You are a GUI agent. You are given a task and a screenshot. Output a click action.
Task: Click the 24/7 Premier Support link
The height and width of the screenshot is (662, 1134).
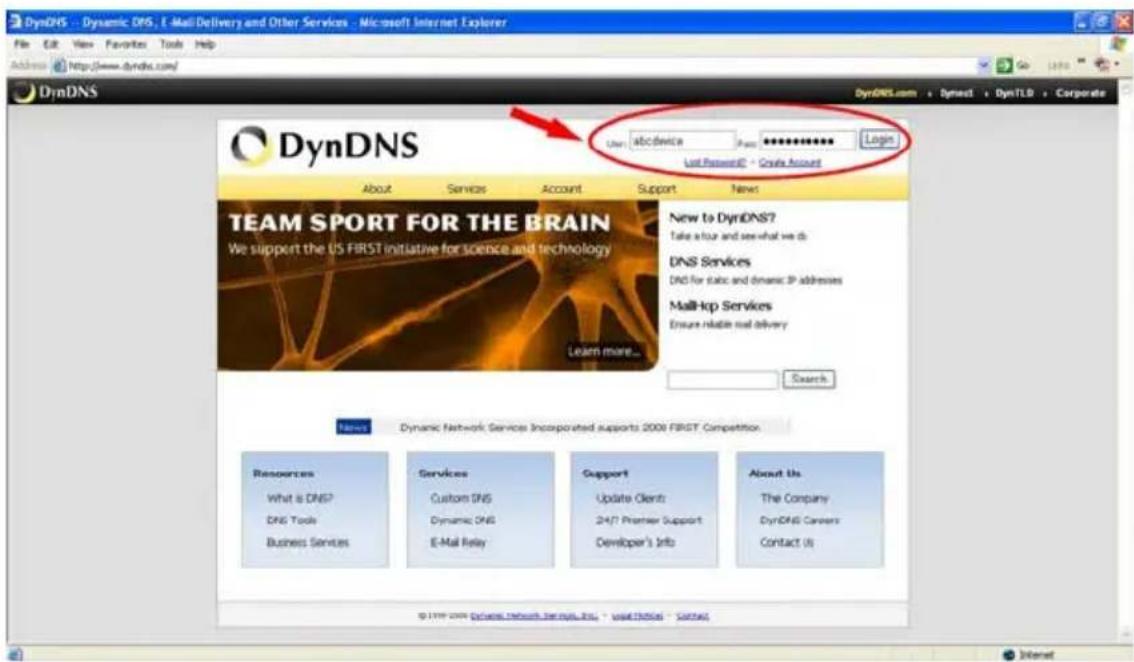pyautogui.click(x=649, y=520)
